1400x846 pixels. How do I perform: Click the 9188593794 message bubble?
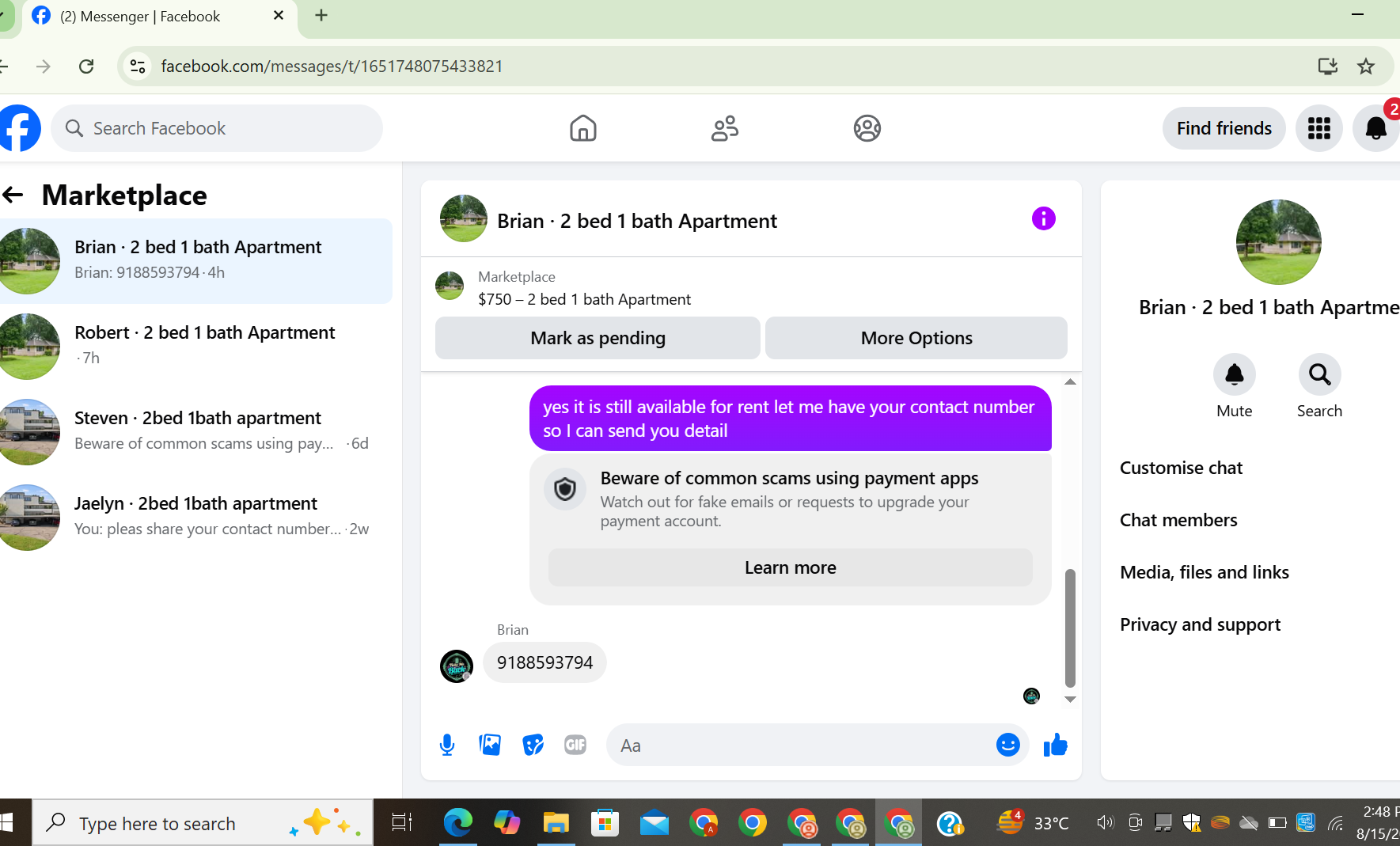(544, 662)
